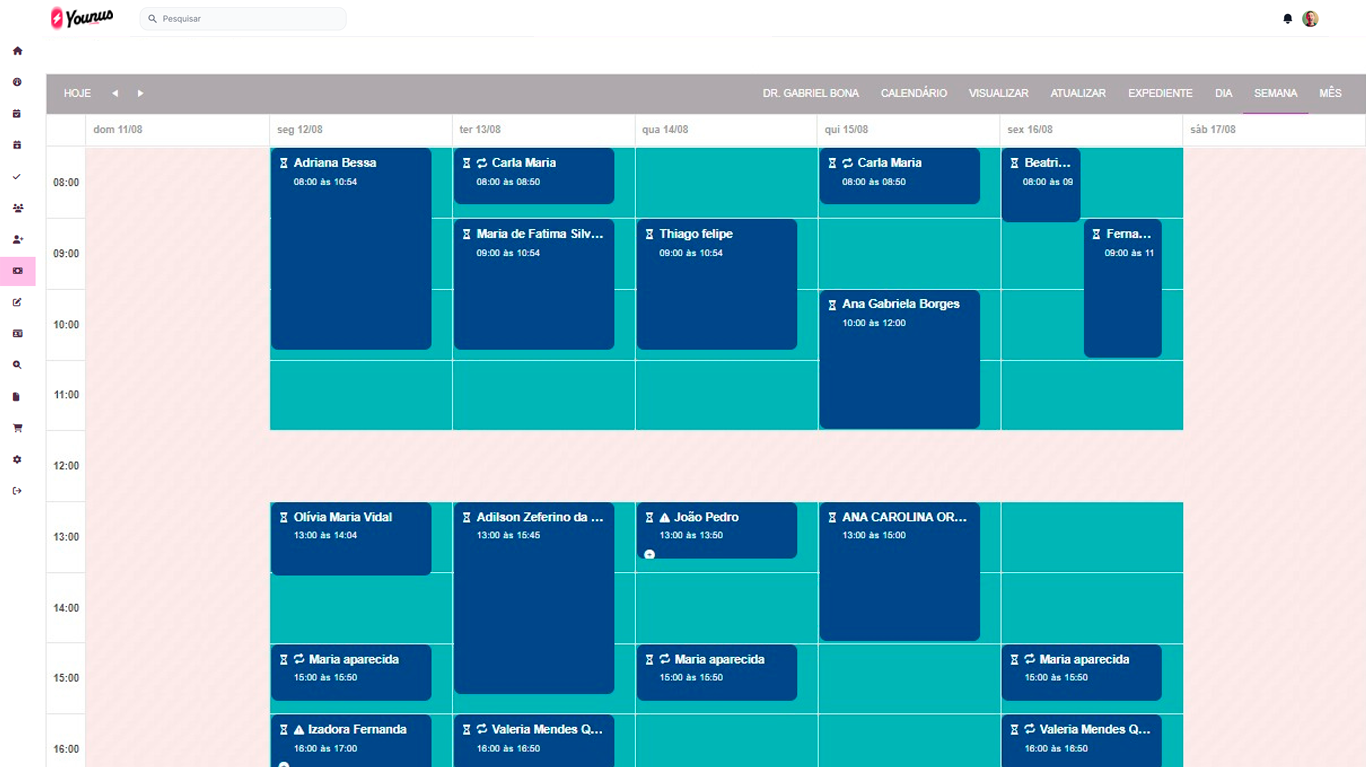Image resolution: width=1366 pixels, height=768 pixels.
Task: Click the ATUALIZAR button
Action: pyautogui.click(x=1078, y=94)
